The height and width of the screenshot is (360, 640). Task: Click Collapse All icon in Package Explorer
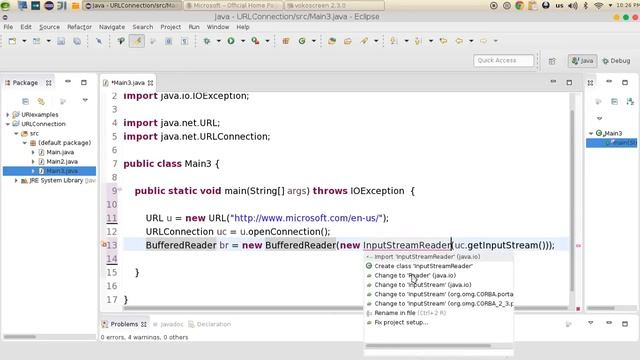(x=25, y=101)
